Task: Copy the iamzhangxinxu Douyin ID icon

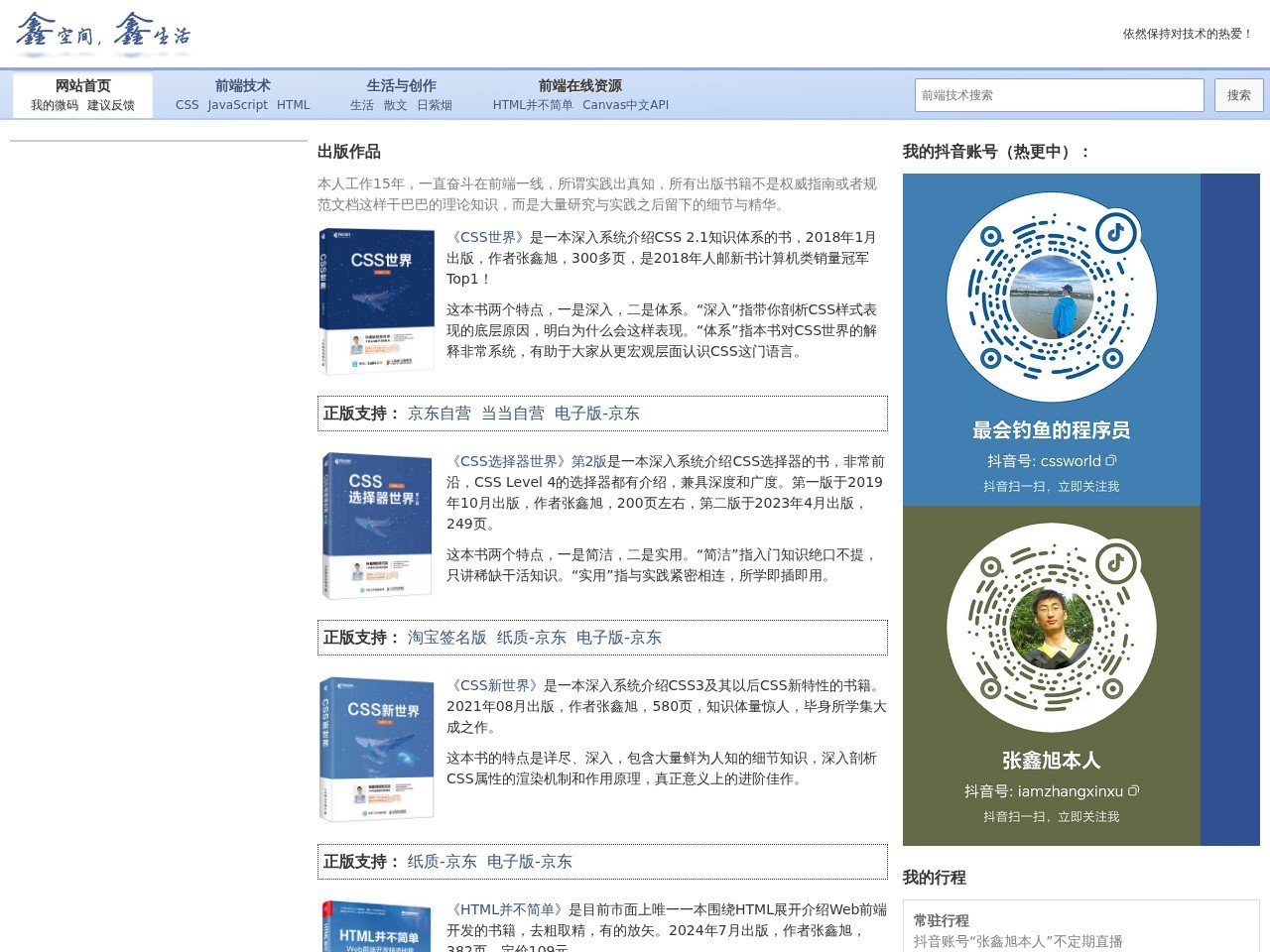Action: click(1133, 790)
